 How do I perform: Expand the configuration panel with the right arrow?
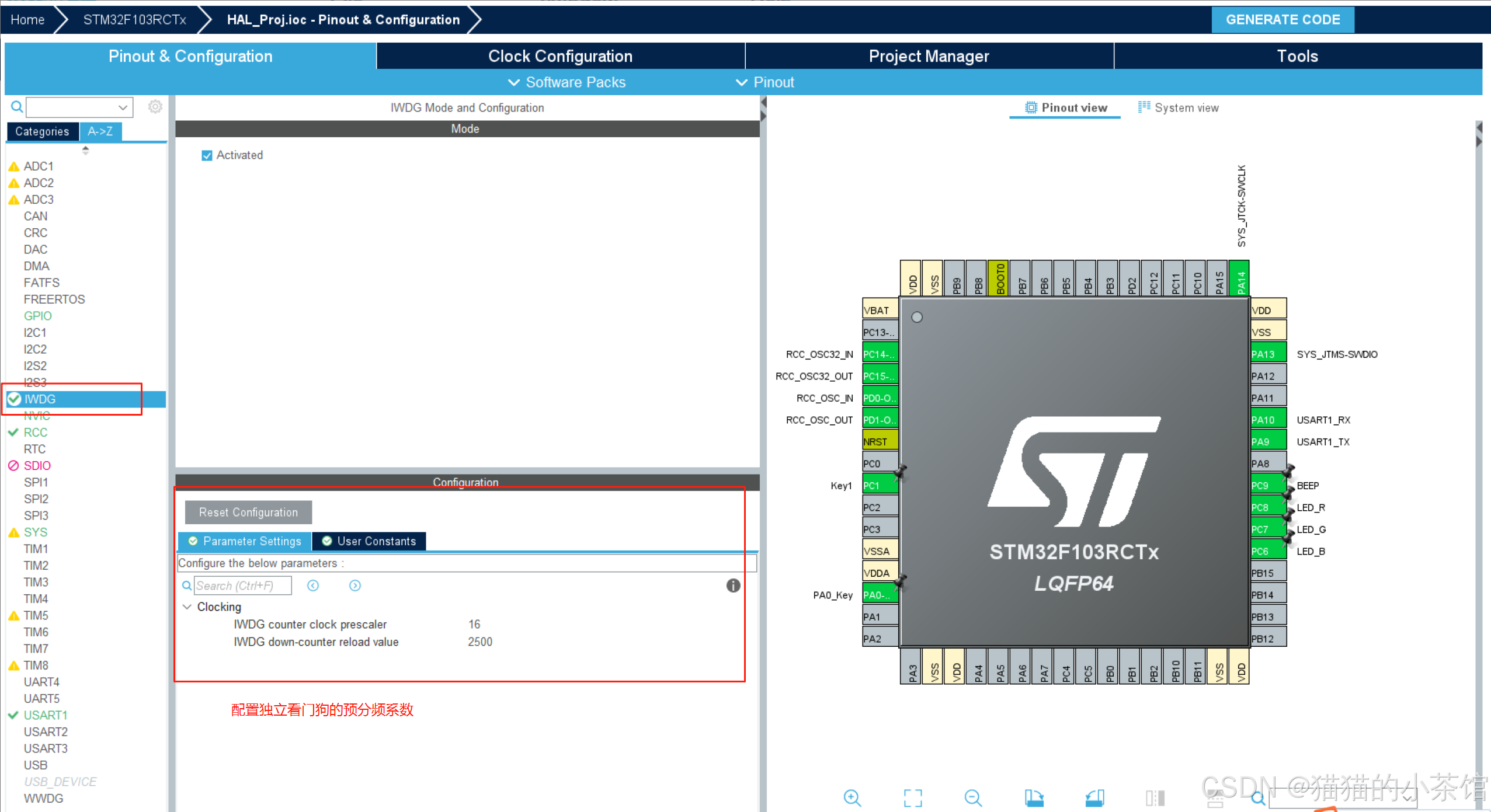pos(763,116)
